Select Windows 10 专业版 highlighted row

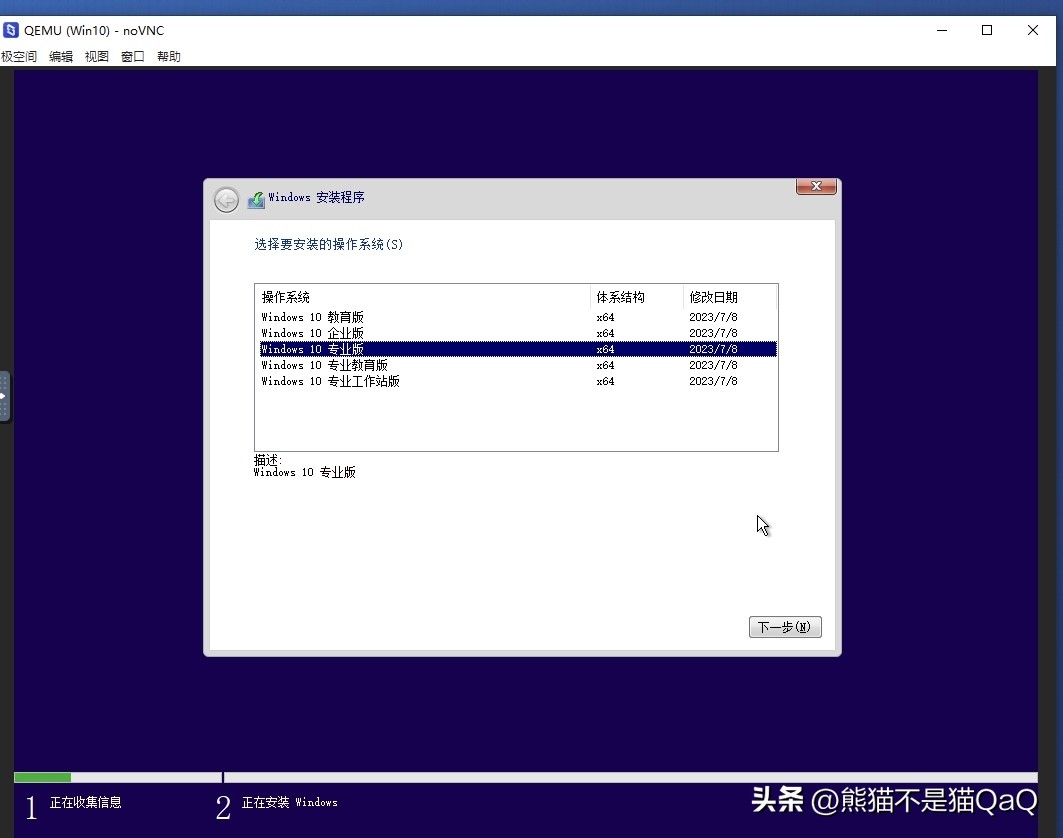coord(519,349)
